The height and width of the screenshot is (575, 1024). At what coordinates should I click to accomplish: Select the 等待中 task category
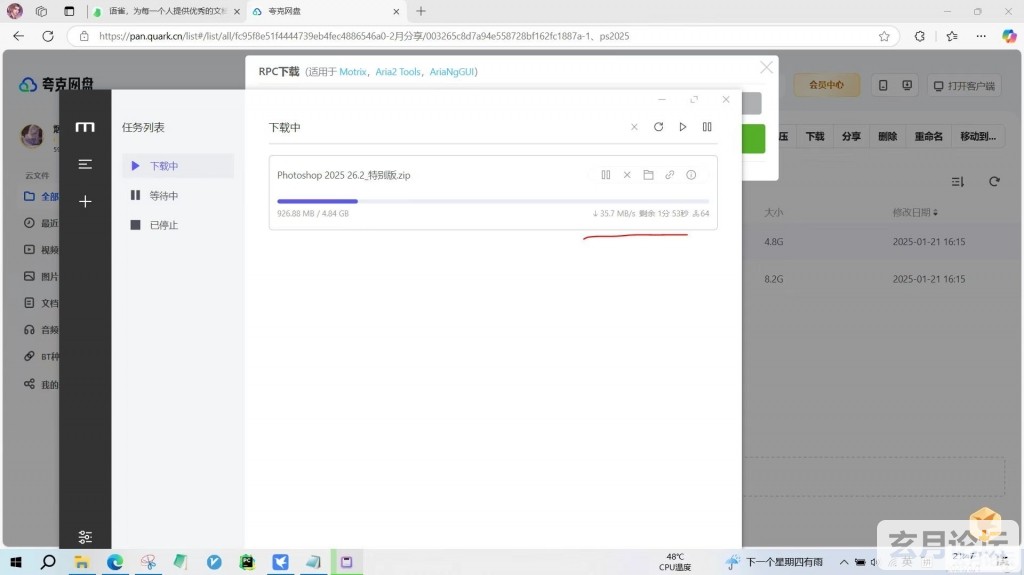(178, 195)
